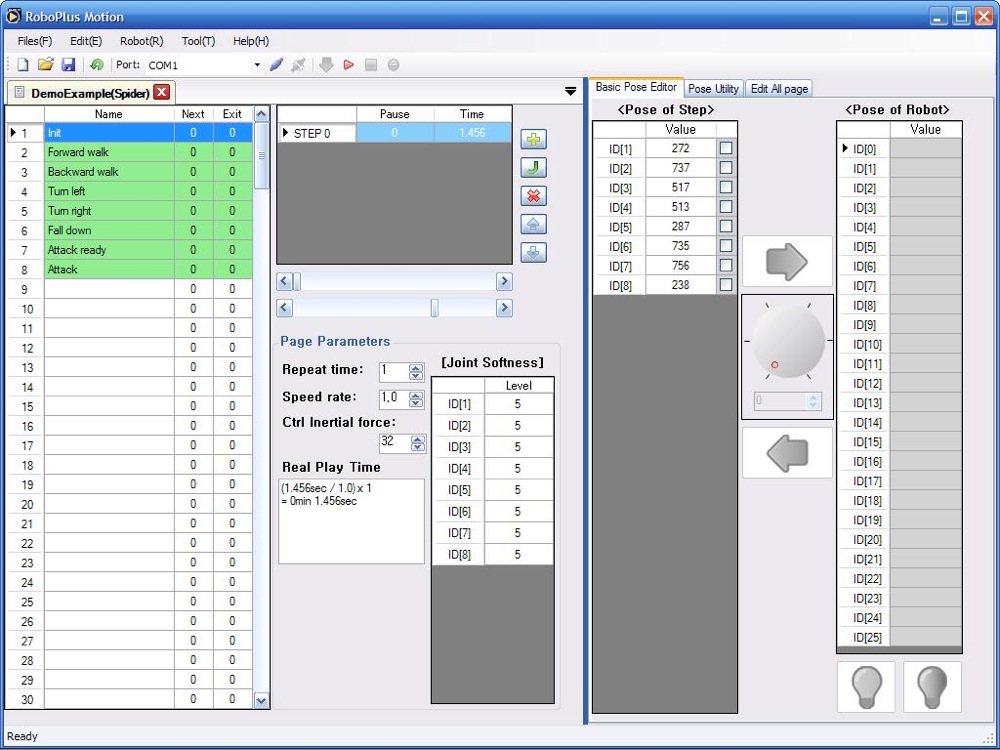
Task: Switch to the Edit All page tab
Action: coord(779,89)
